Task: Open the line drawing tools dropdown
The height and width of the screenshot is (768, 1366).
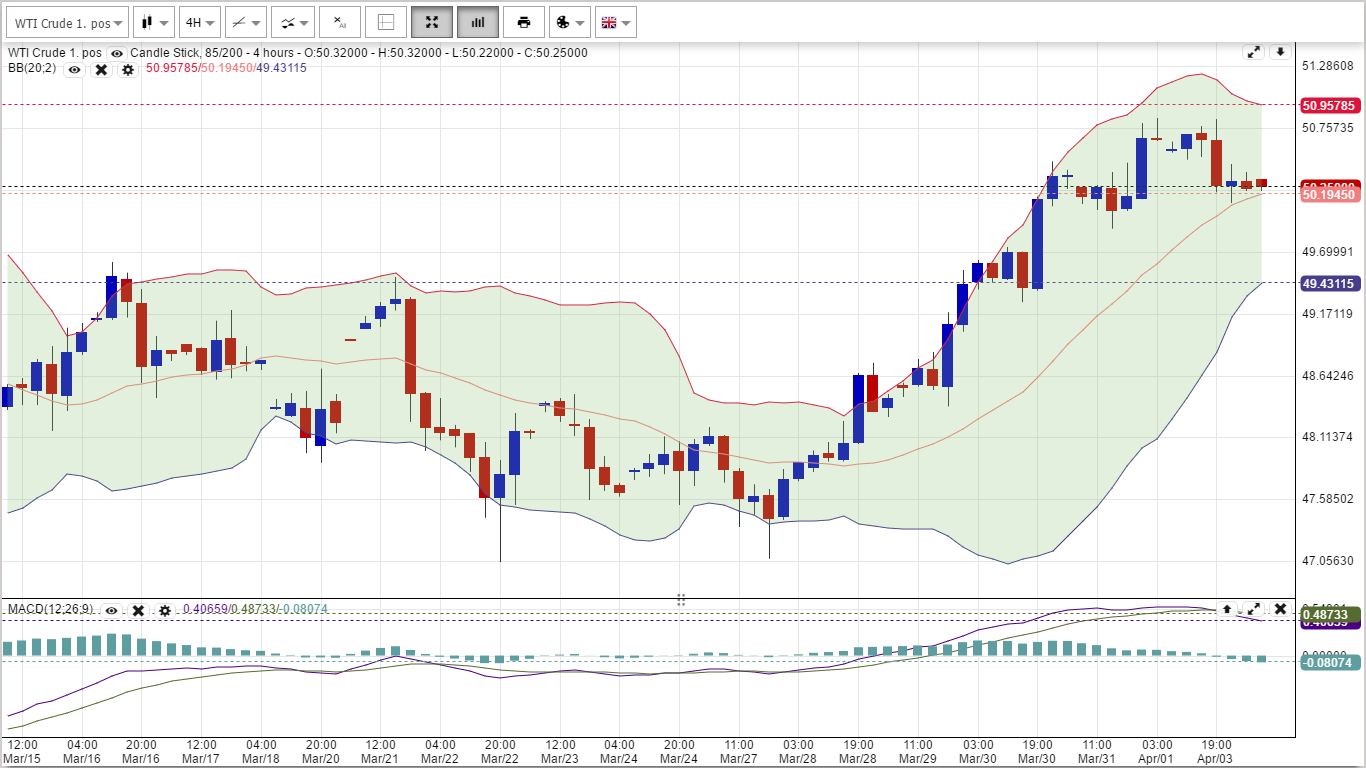Action: pos(245,22)
